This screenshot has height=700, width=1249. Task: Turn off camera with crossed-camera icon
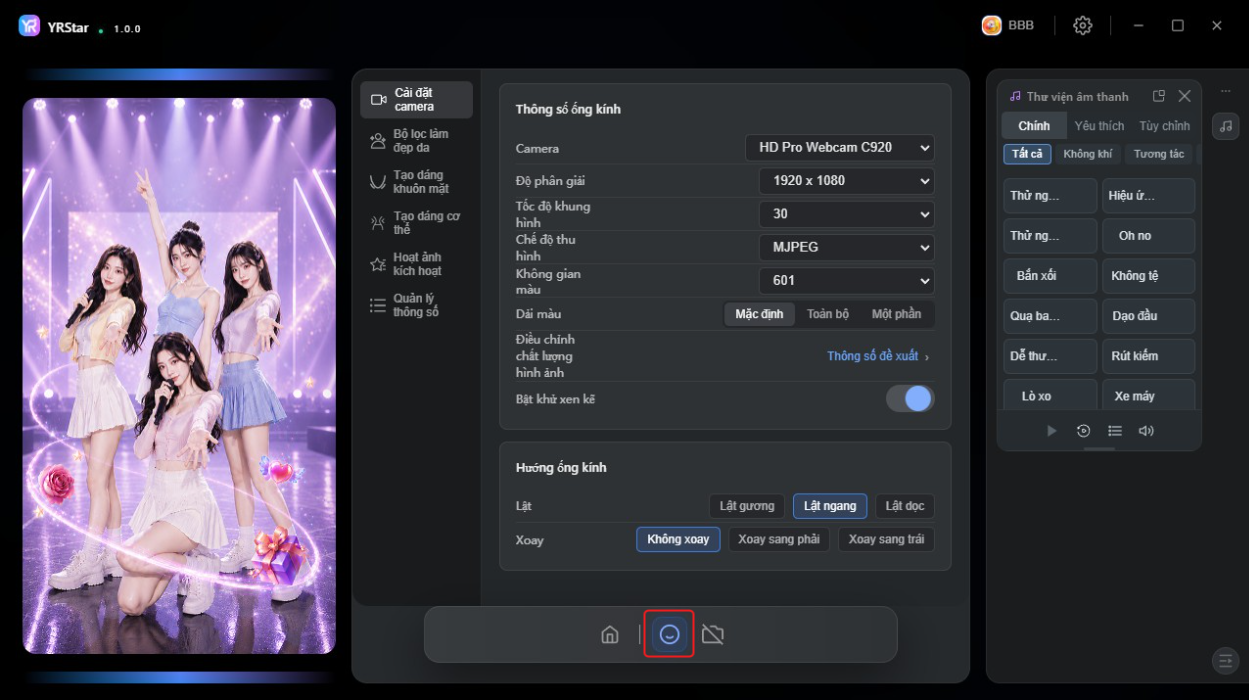713,635
